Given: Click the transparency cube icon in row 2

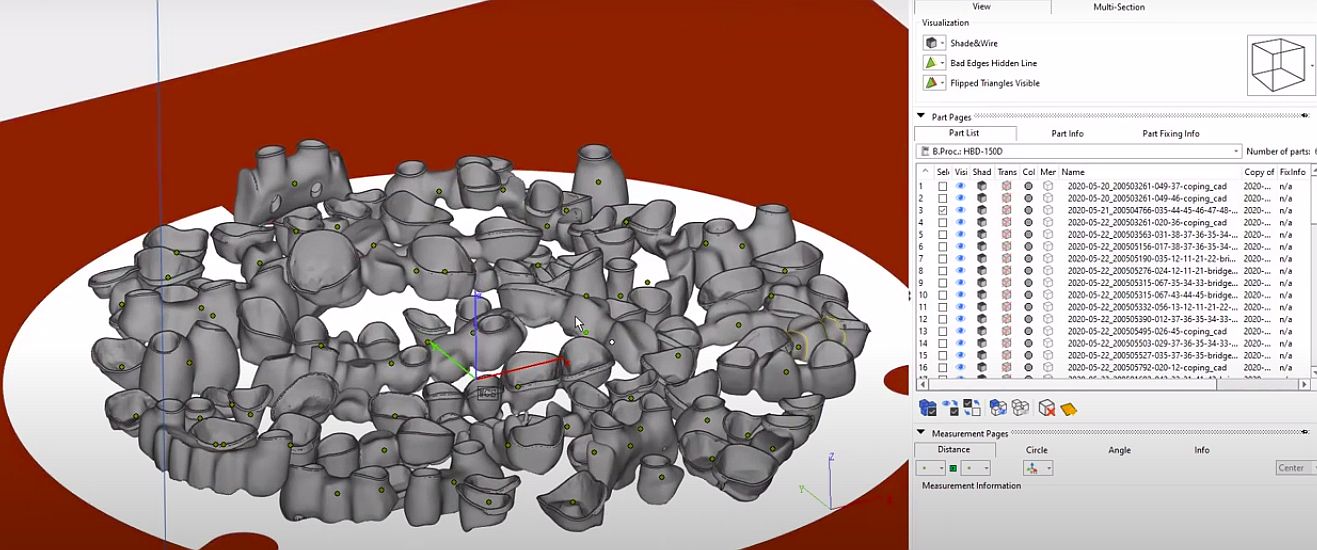Looking at the screenshot, I should coord(1006,199).
